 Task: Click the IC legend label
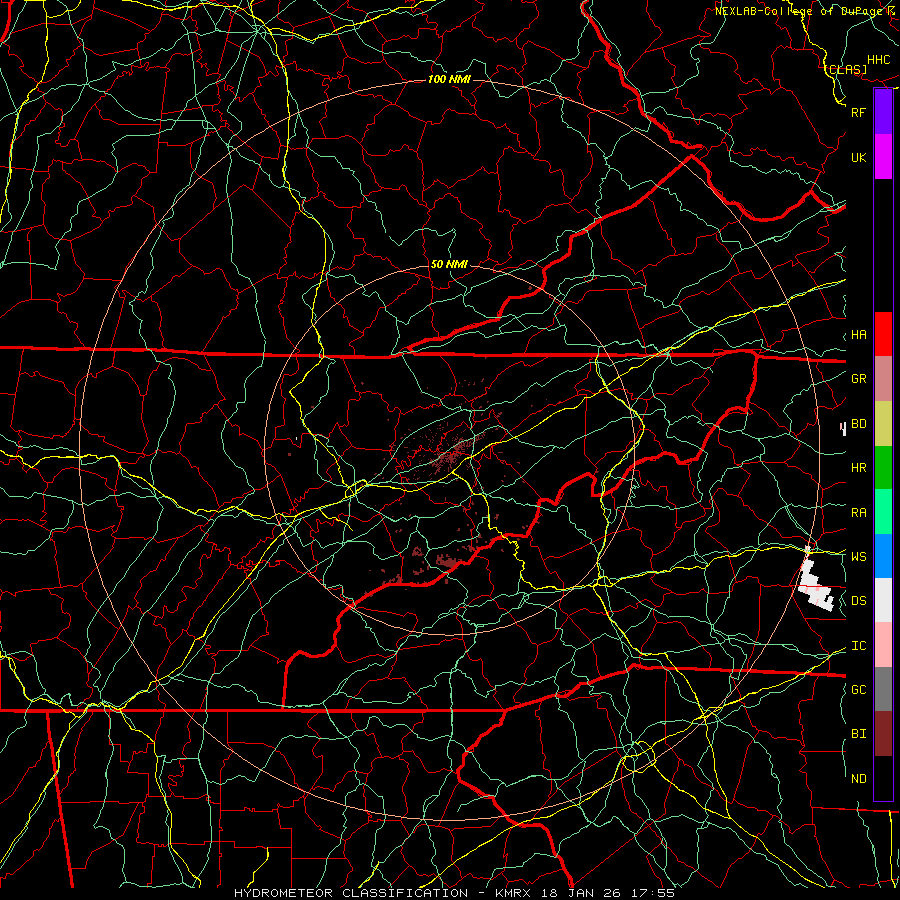[859, 646]
